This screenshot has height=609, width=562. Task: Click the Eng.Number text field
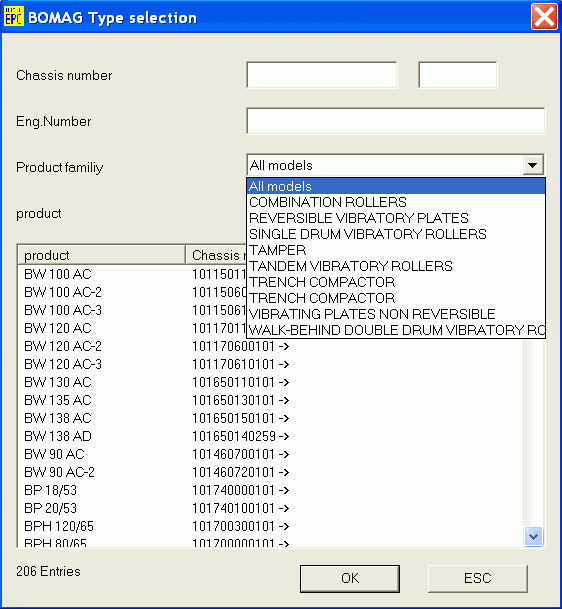click(395, 121)
